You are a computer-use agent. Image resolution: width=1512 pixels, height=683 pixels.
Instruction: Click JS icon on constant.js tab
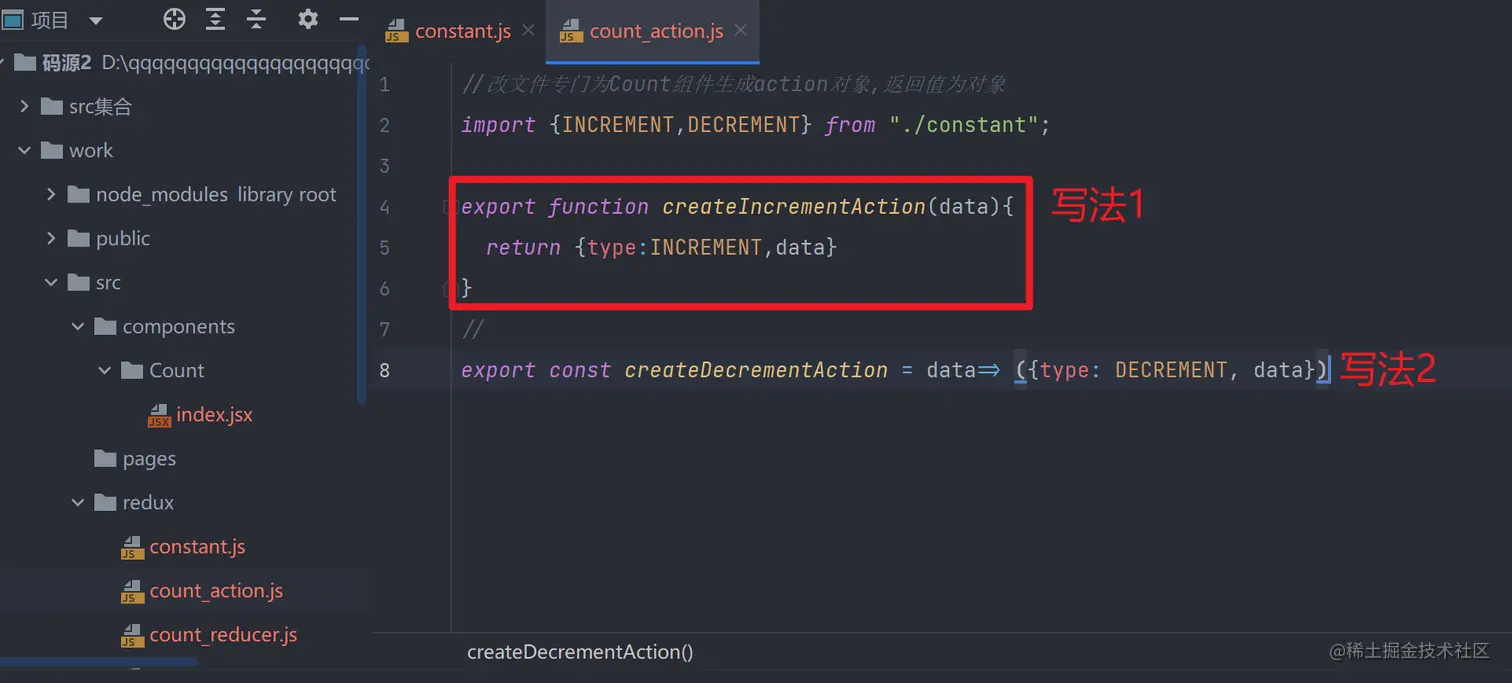coord(397,31)
